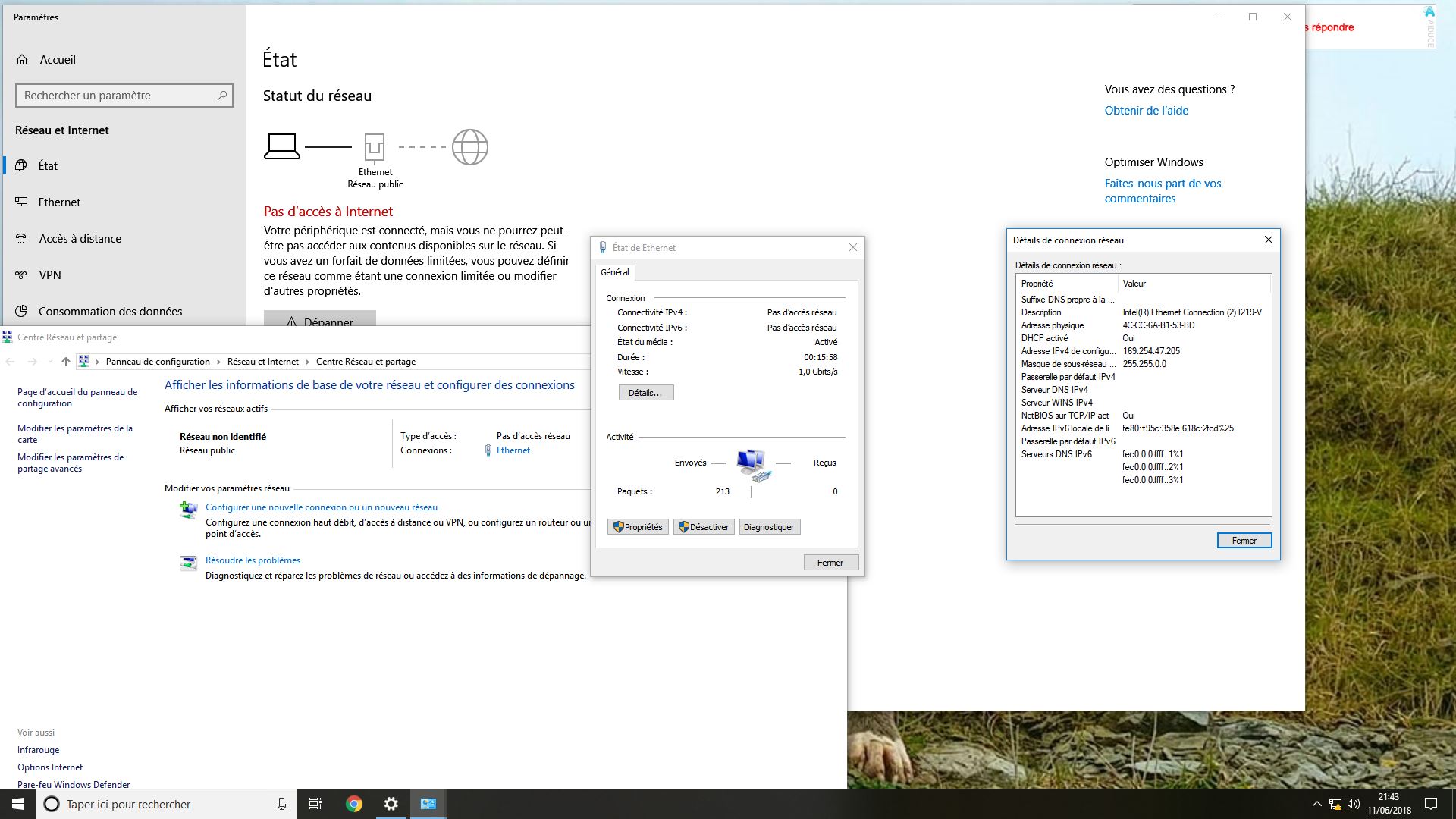The image size is (1456, 819).
Task: Select the Général tab
Action: (615, 272)
